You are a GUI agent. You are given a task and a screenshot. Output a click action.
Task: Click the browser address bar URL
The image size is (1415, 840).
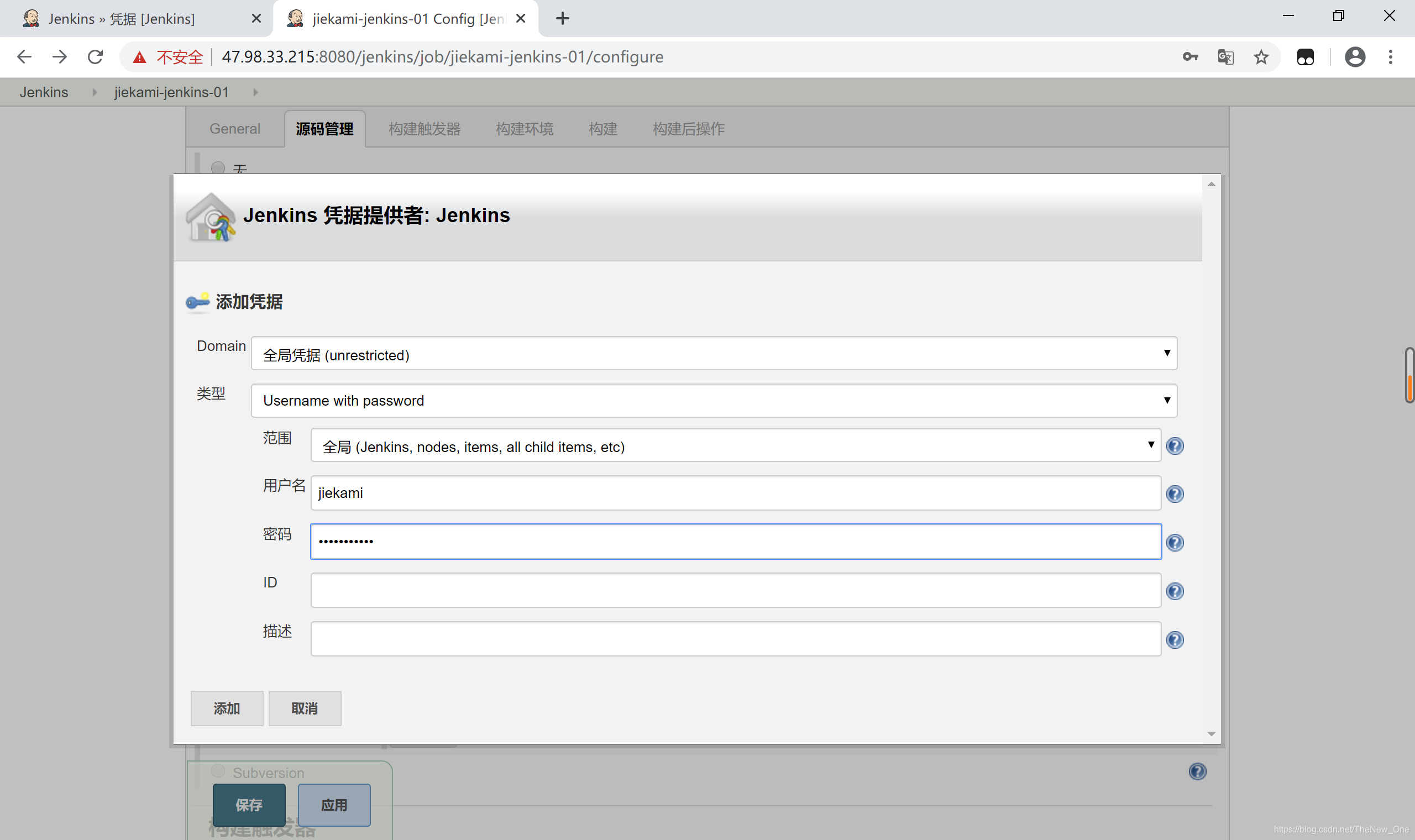(x=443, y=56)
